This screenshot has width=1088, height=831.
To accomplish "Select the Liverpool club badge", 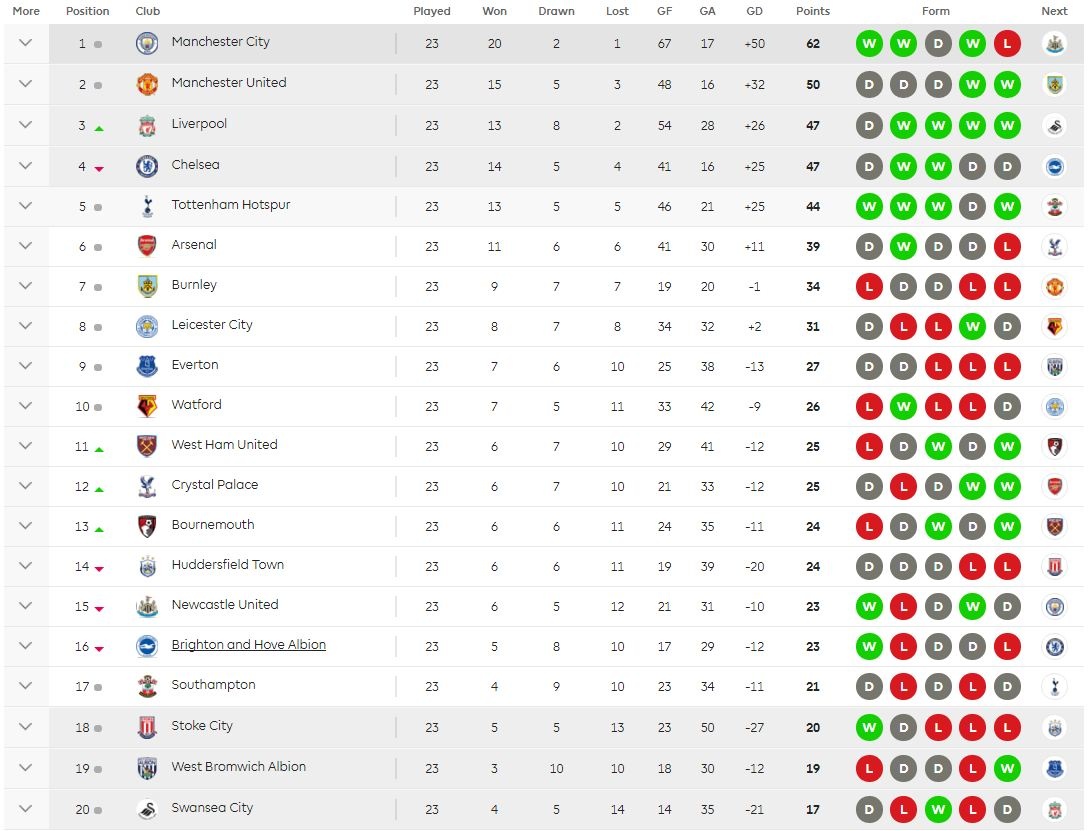I will click(x=146, y=126).
